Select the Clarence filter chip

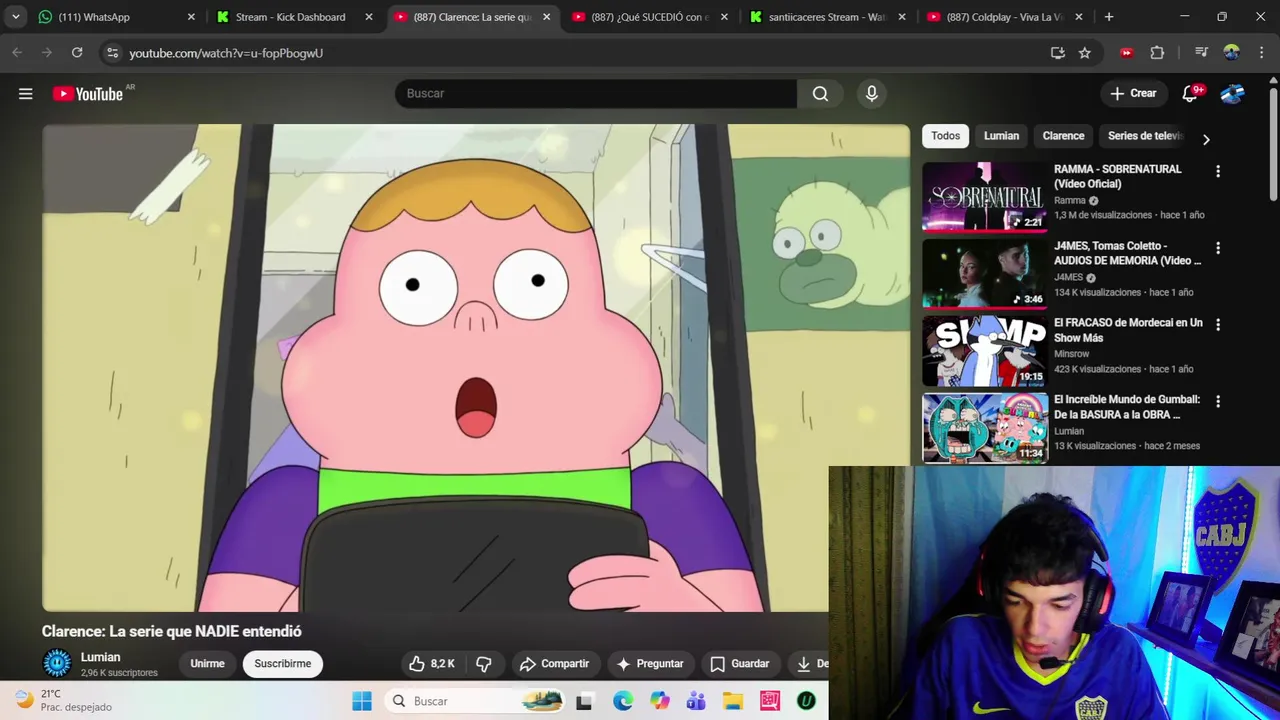tap(1063, 136)
